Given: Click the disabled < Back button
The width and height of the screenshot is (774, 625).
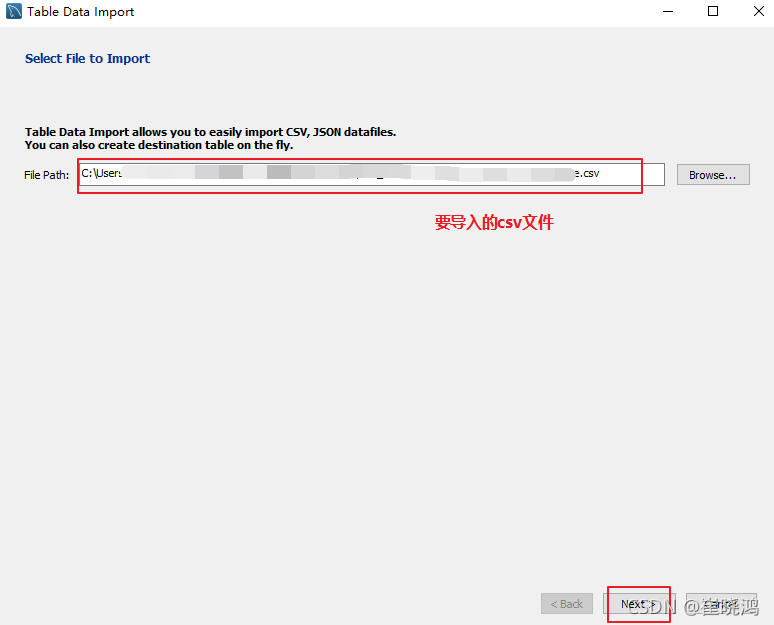Looking at the screenshot, I should pos(567,604).
